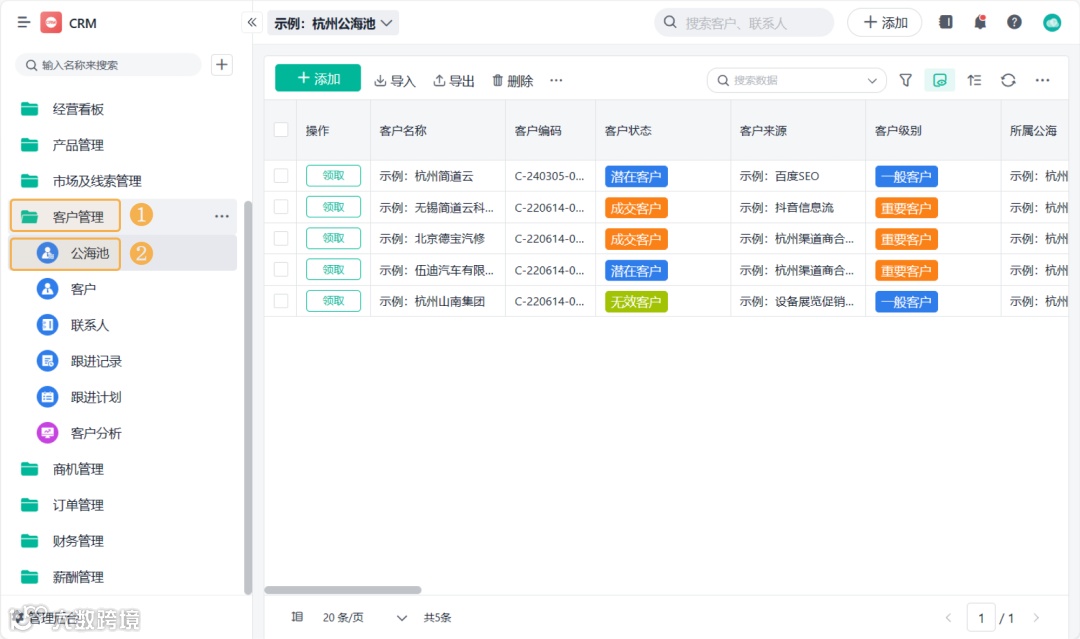Click the 导入 import button
The height and width of the screenshot is (639, 1080).
point(395,81)
